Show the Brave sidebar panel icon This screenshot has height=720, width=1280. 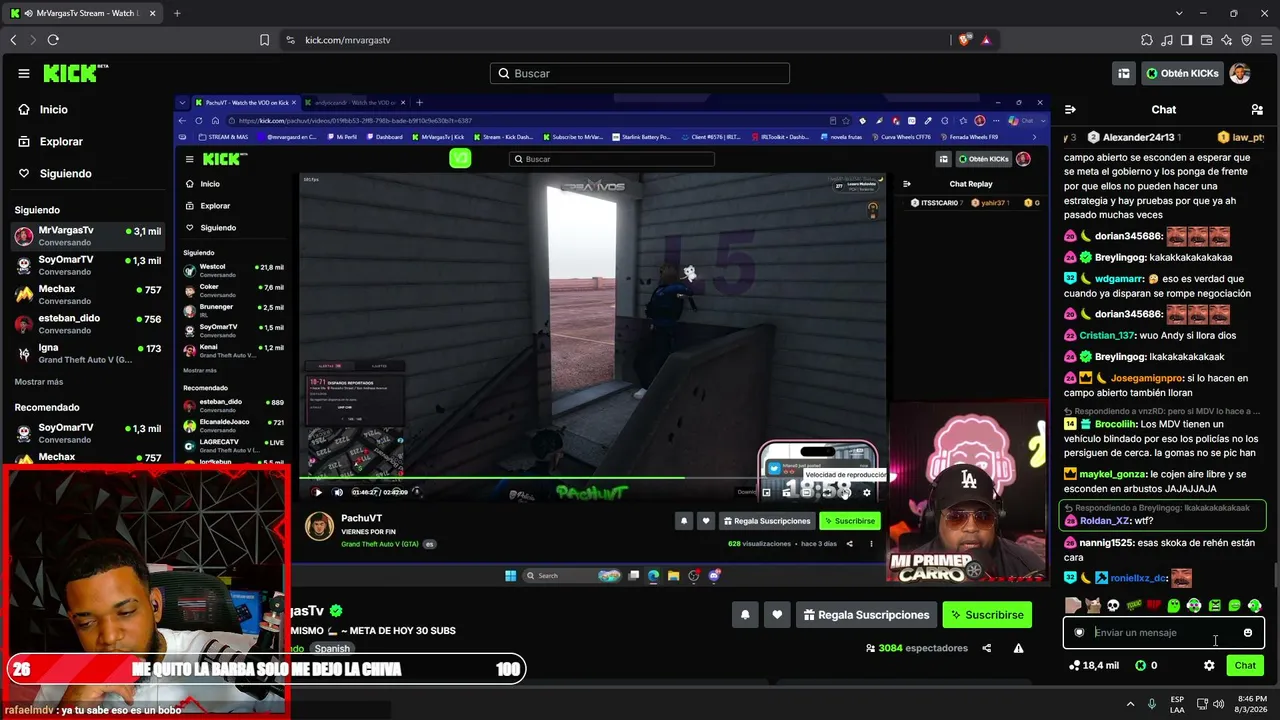1187,40
